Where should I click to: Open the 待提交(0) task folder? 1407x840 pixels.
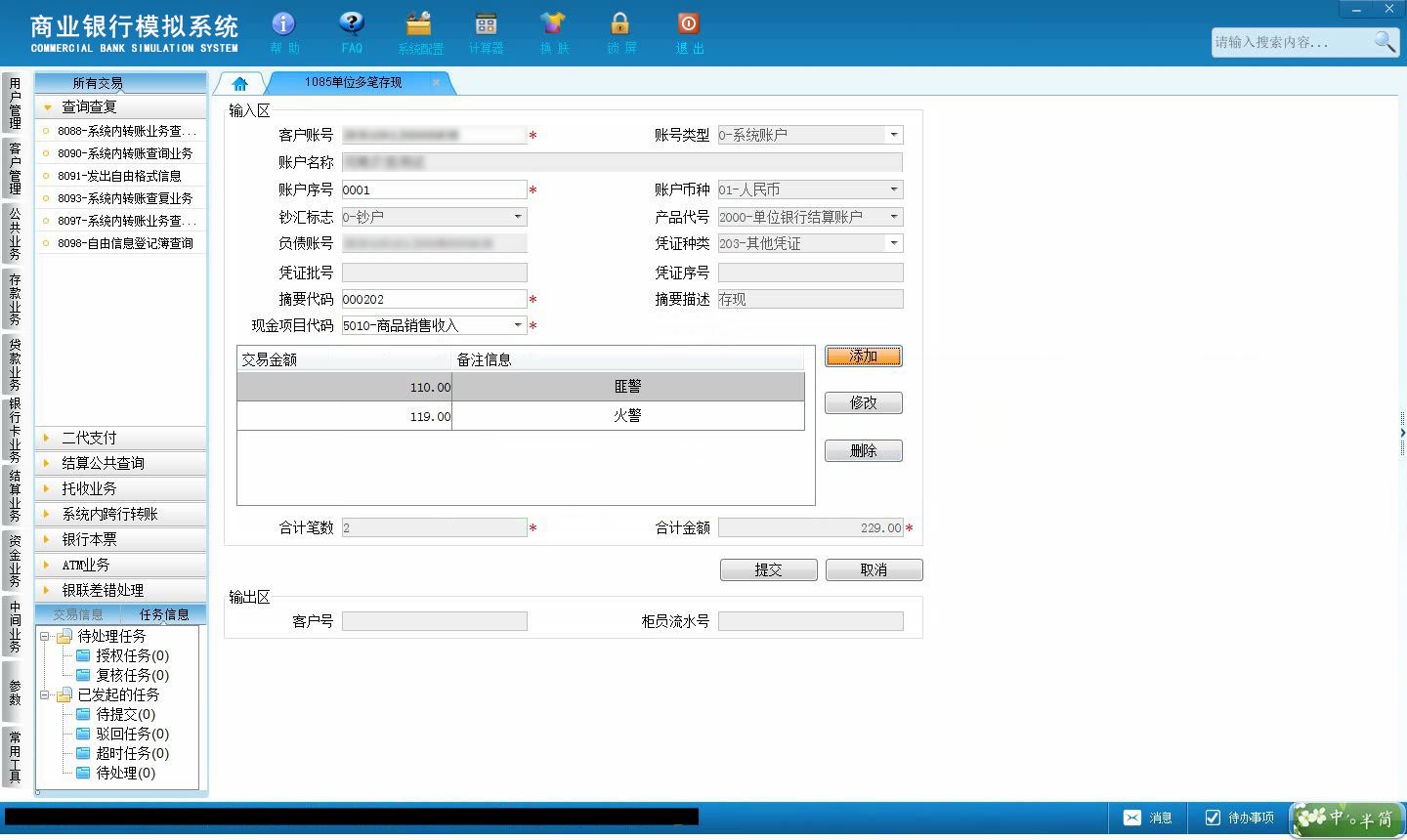pos(115,714)
